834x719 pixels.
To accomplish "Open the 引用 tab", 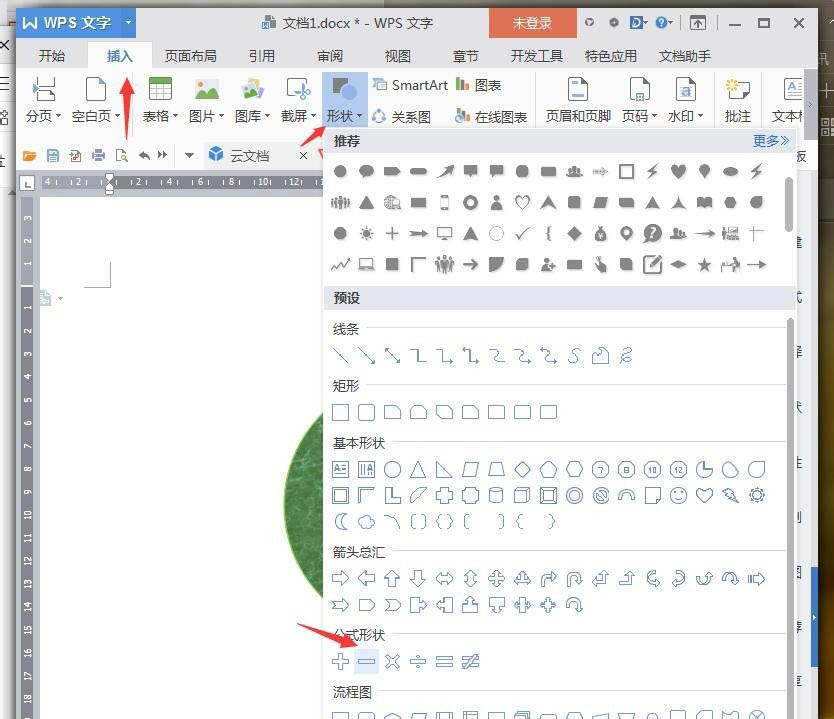I will tap(262, 56).
